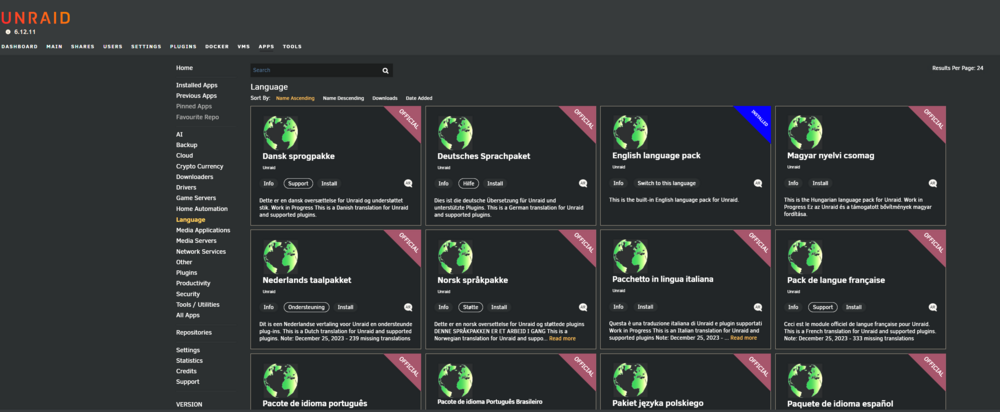
Task: Install the Pacchetto in lingua italiana
Action: click(645, 307)
